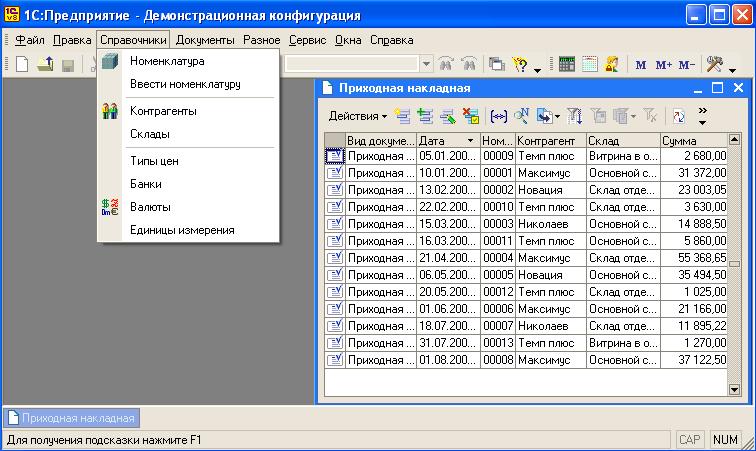Click the M memory button
The width and height of the screenshot is (756, 451).
(641, 65)
